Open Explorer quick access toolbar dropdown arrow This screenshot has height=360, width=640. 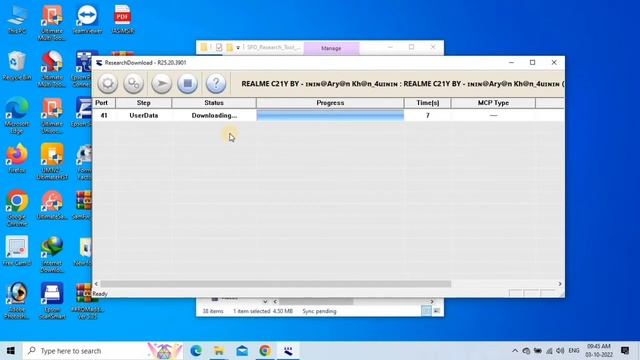(x=238, y=48)
